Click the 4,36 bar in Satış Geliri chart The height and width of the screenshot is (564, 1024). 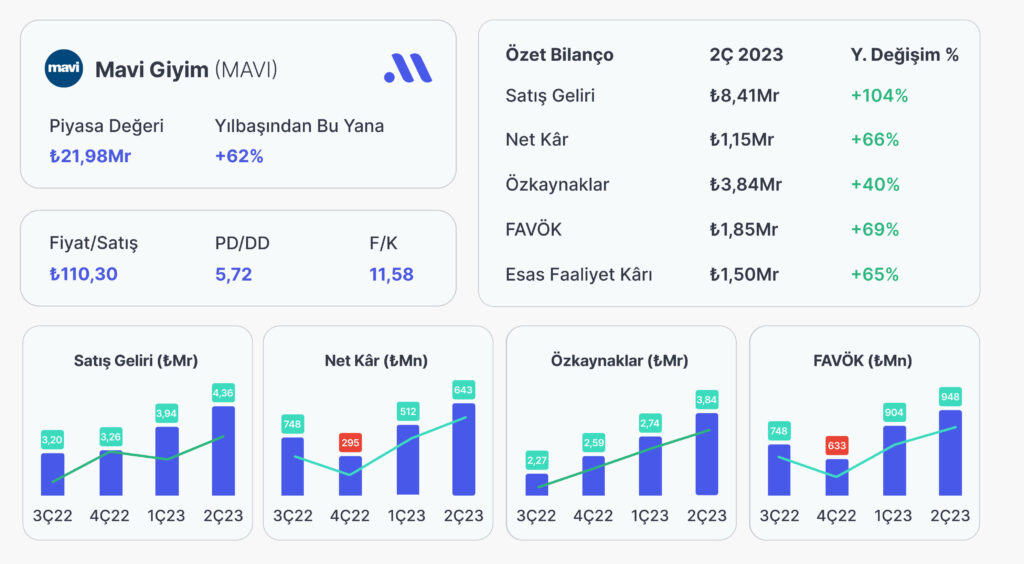coord(223,450)
